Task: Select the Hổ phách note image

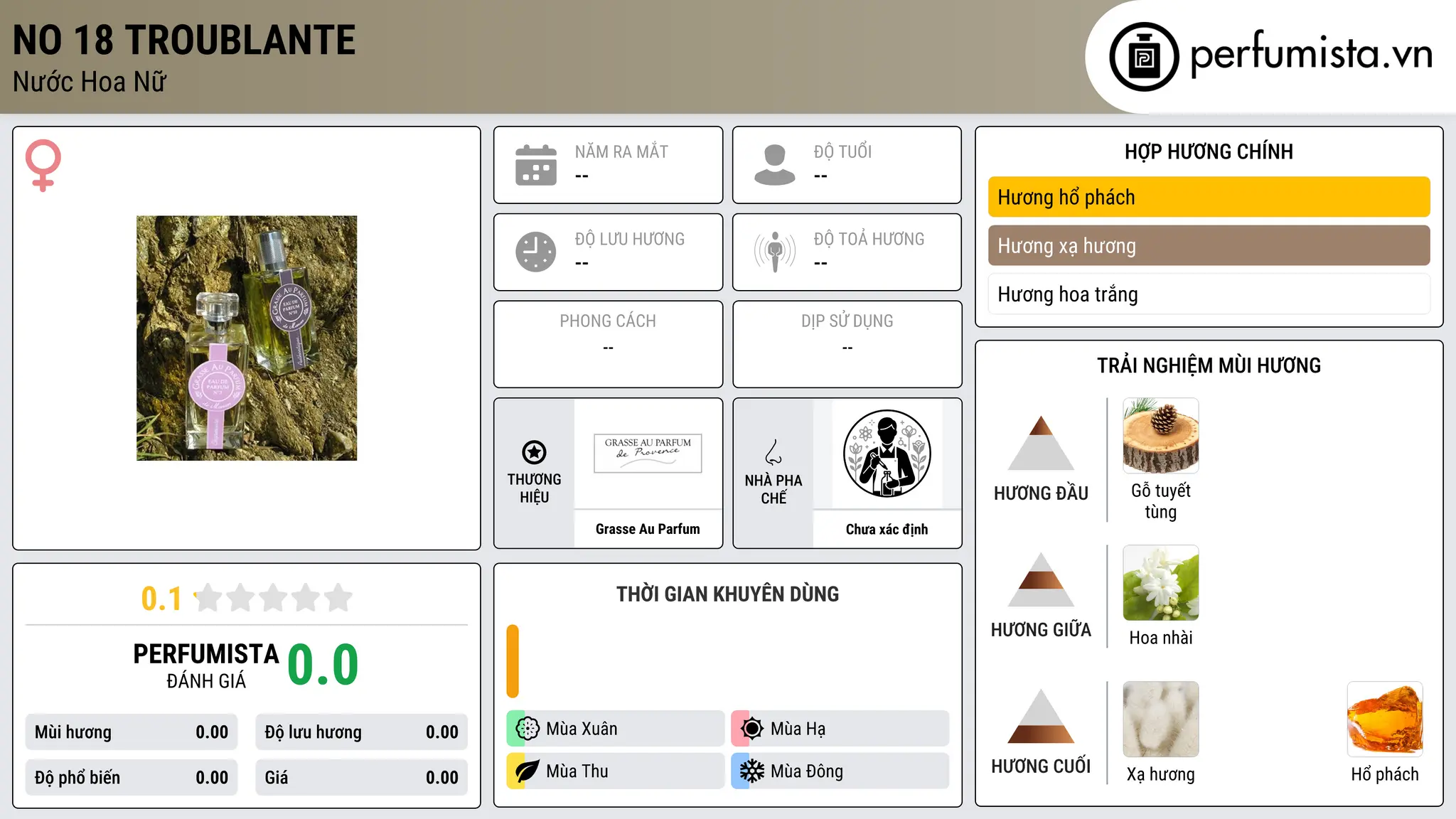Action: point(1385,719)
